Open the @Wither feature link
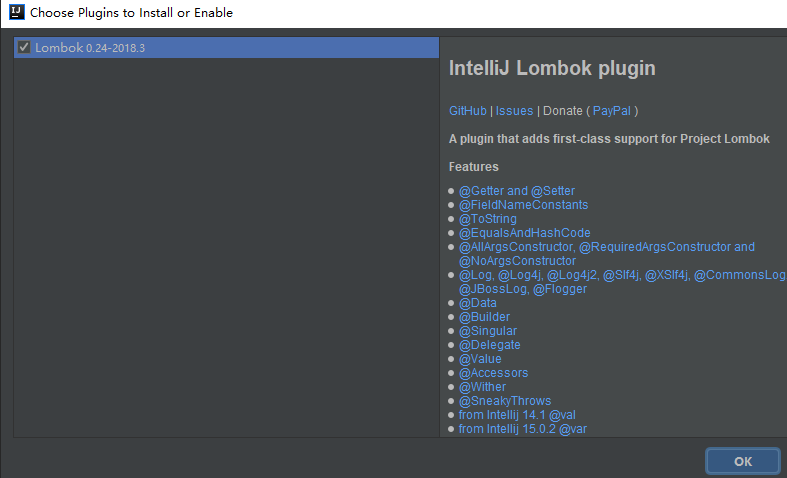The width and height of the screenshot is (787, 478). [x=482, y=387]
